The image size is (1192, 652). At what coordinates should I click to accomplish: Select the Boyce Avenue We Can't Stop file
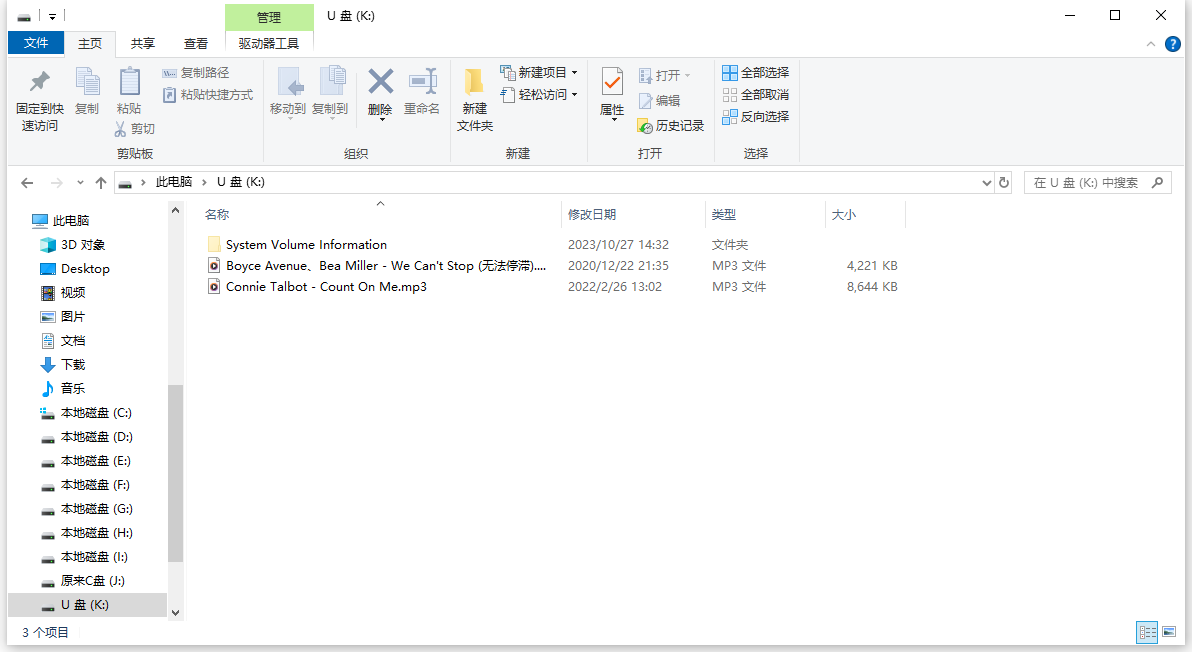click(385, 266)
